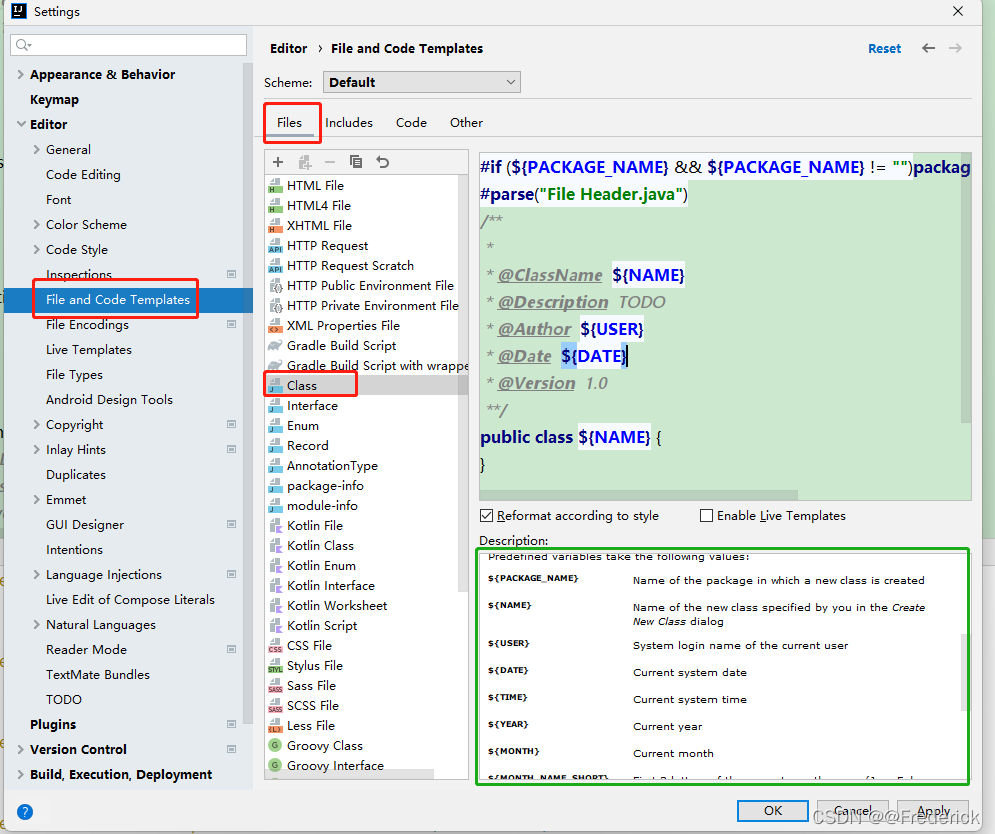
Task: Click the Plugins project-level indicator icon
Action: pyautogui.click(x=232, y=724)
